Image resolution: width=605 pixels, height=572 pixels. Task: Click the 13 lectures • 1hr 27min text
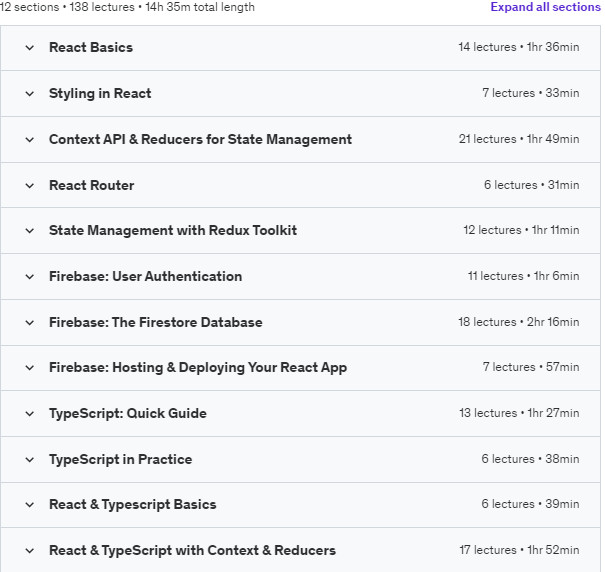[x=519, y=413]
